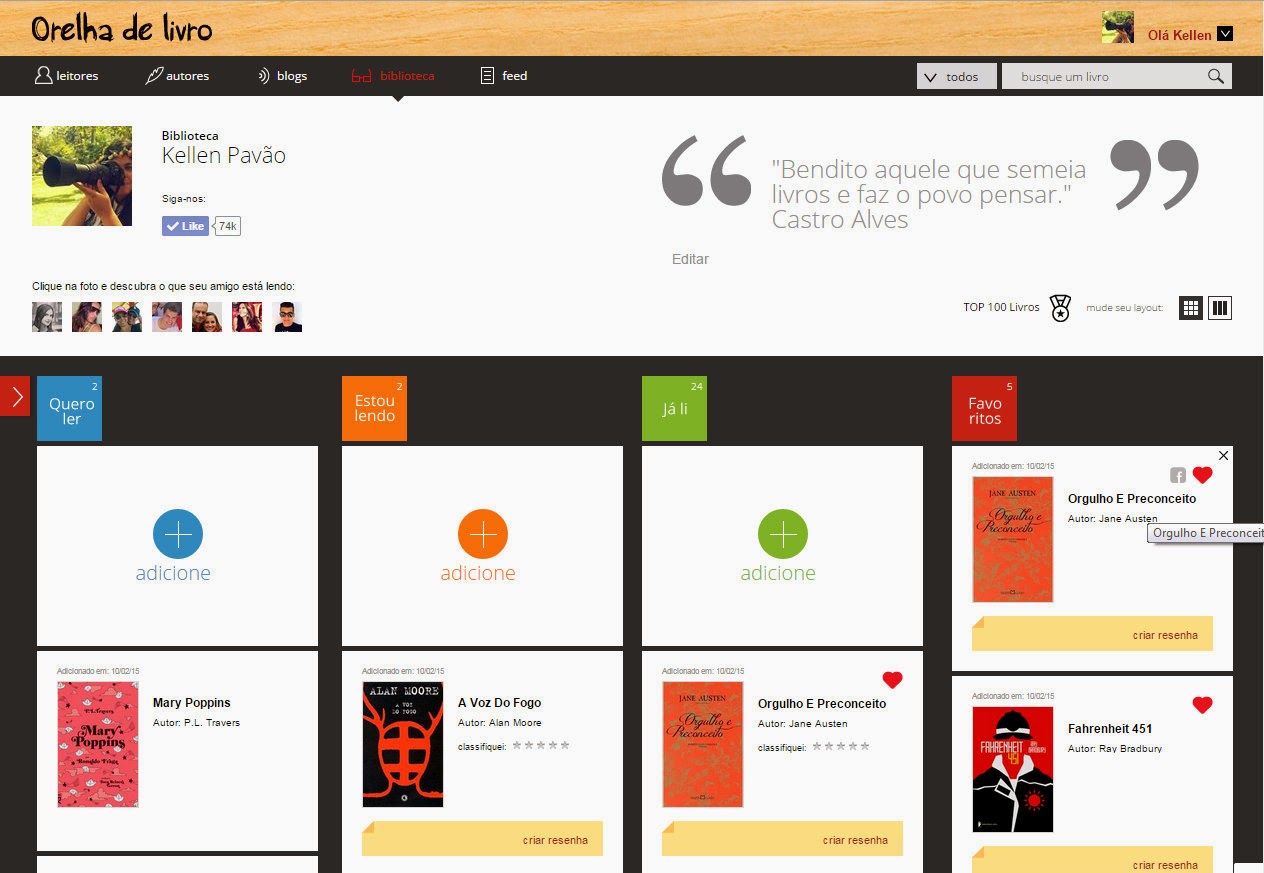Screen dimensions: 1264x873
Task: Open the TOP 100 Livros medal icon
Action: 1060,308
